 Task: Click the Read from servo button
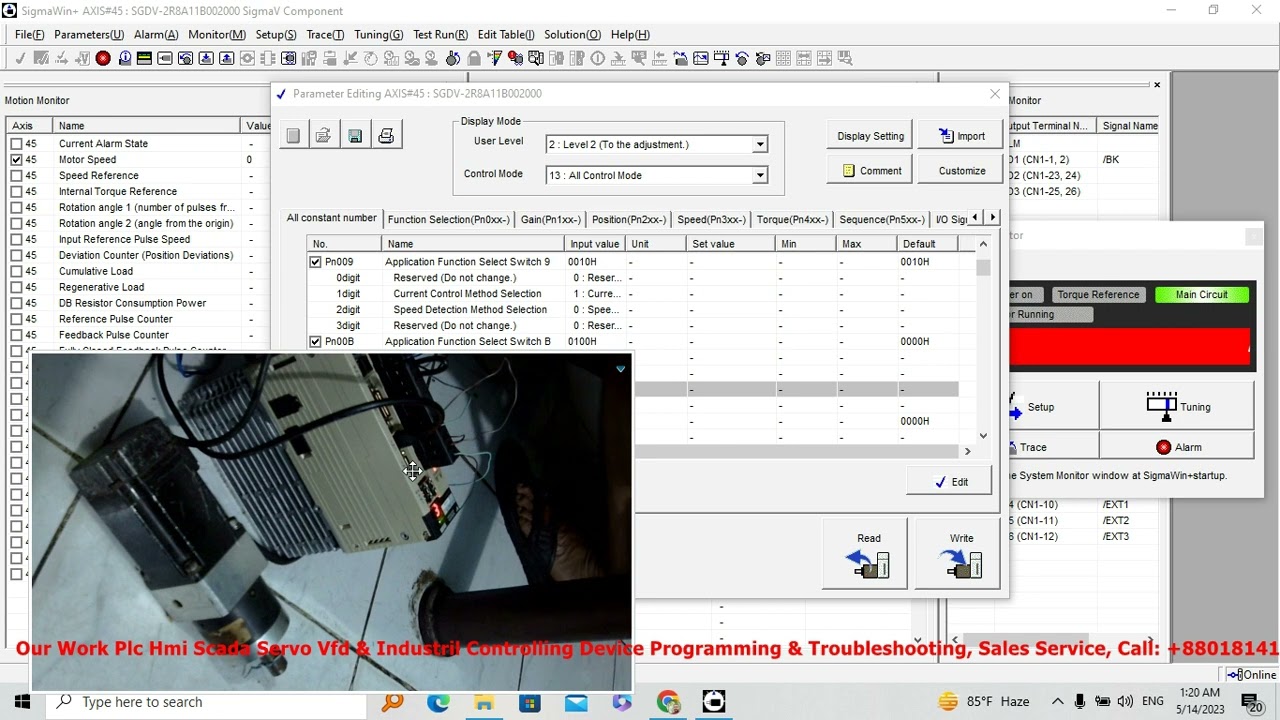pyautogui.click(x=866, y=553)
